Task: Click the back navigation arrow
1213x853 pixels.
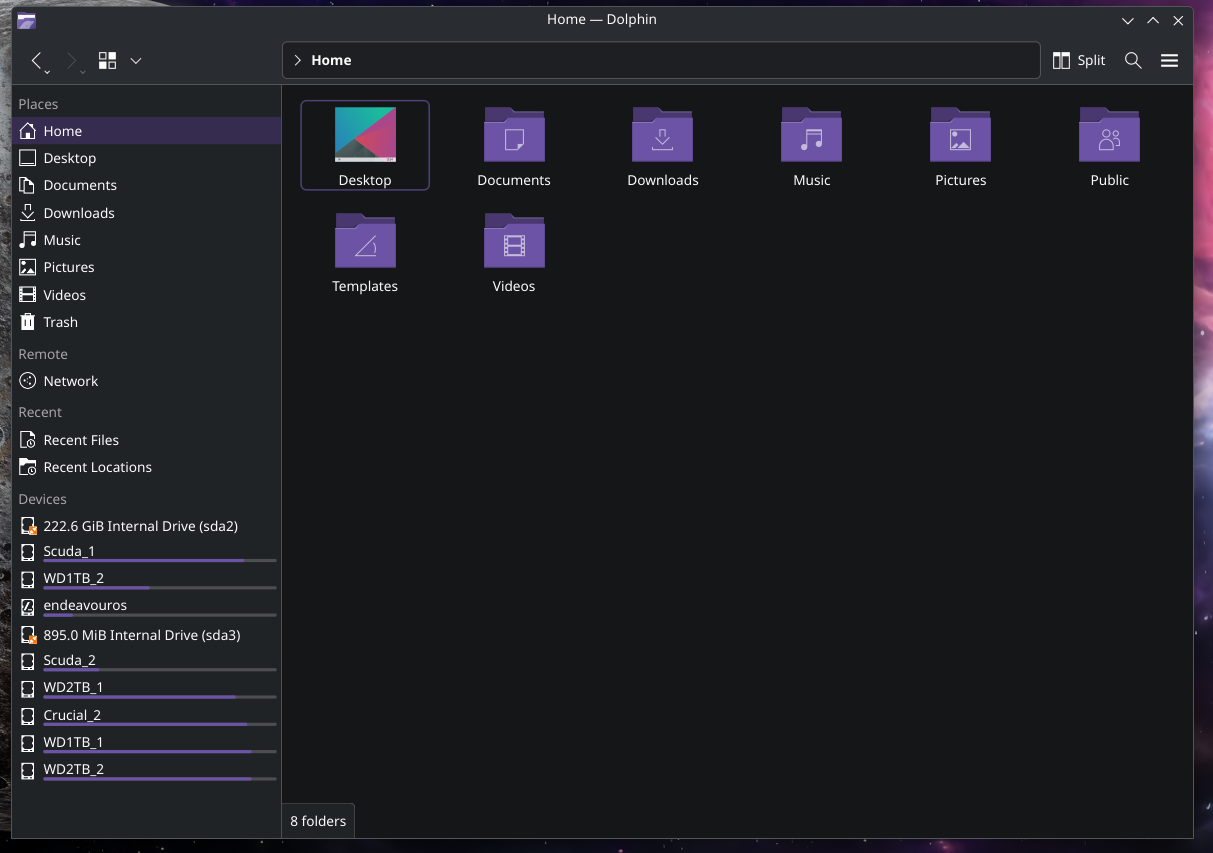Action: [37, 61]
